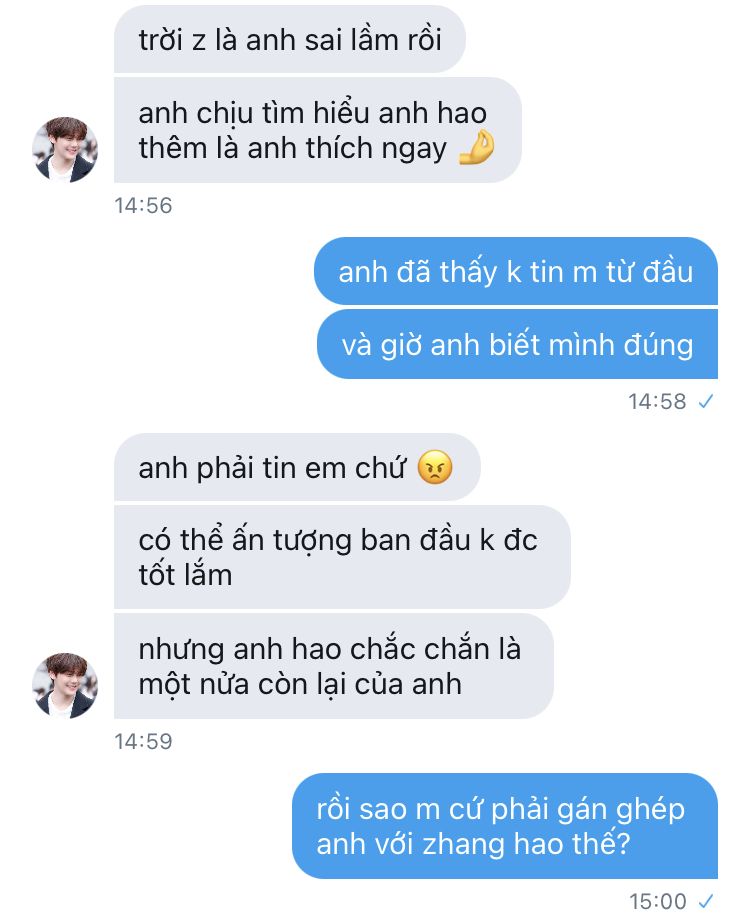Screen dimensions: 750x916
Task: Select blue bubble 'anh đã thấy k tin m từ đầu'
Action: (x=516, y=271)
